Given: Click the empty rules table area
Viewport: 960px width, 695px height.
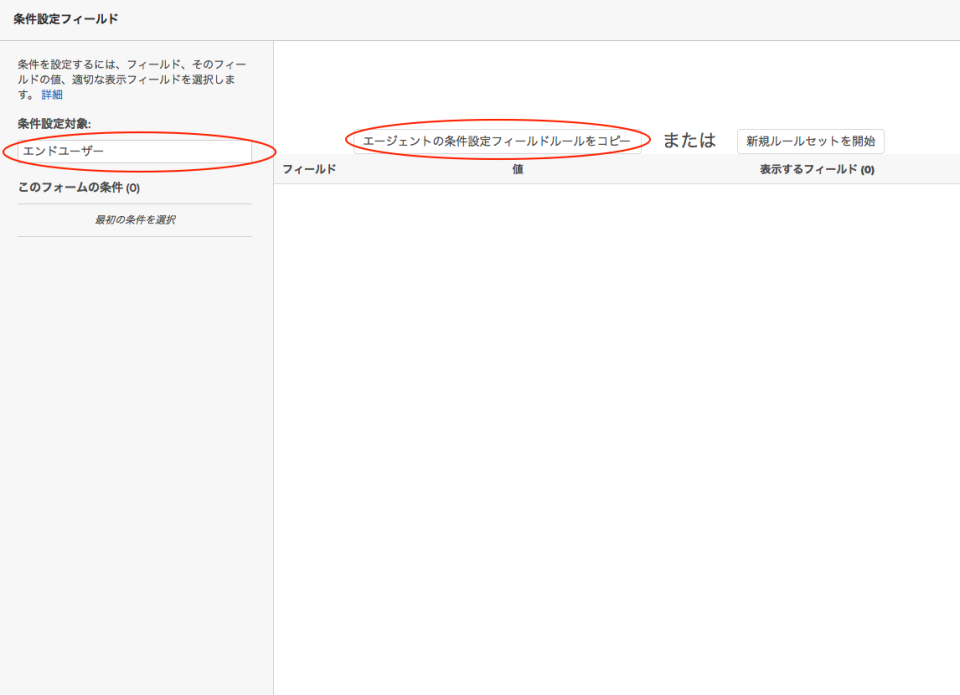Looking at the screenshot, I should point(615,400).
